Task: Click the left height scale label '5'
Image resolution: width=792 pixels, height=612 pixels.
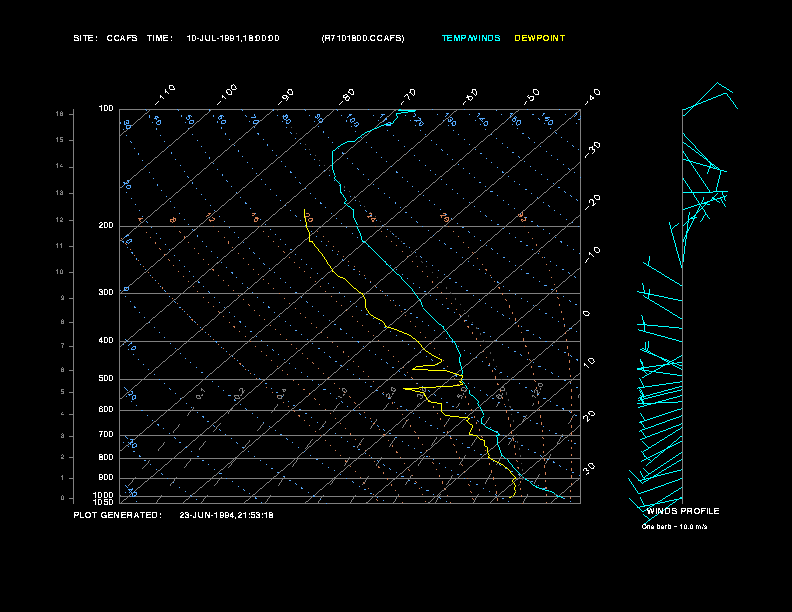Action: pos(63,392)
